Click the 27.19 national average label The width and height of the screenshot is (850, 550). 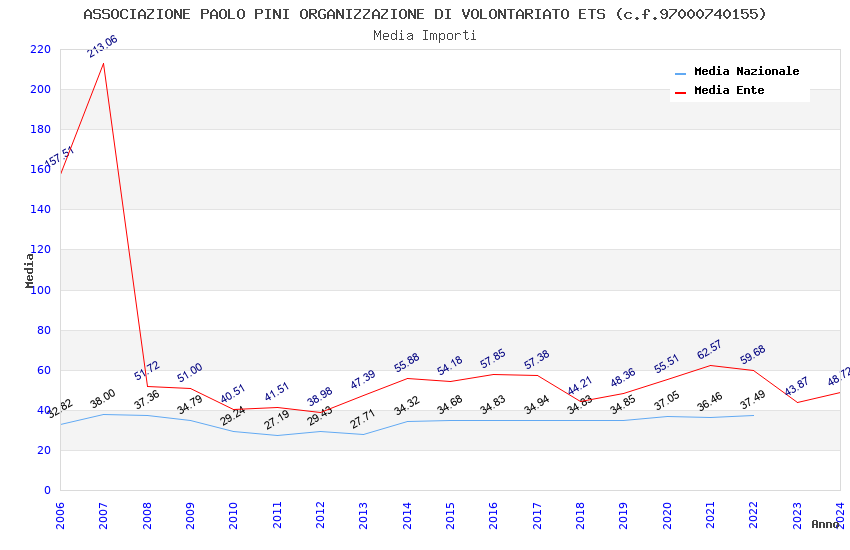coord(277,420)
